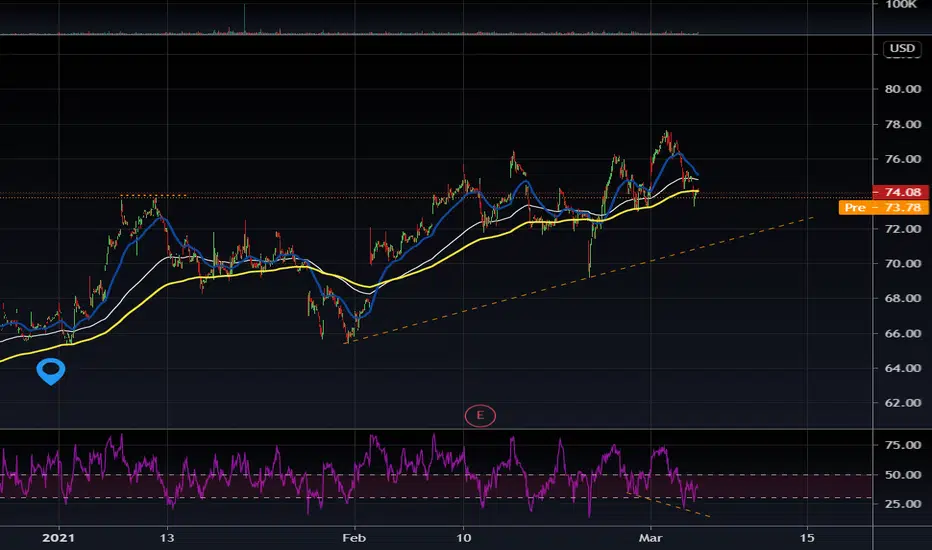Open the earnings E marker
This screenshot has width=932, height=550.
pos(480,416)
